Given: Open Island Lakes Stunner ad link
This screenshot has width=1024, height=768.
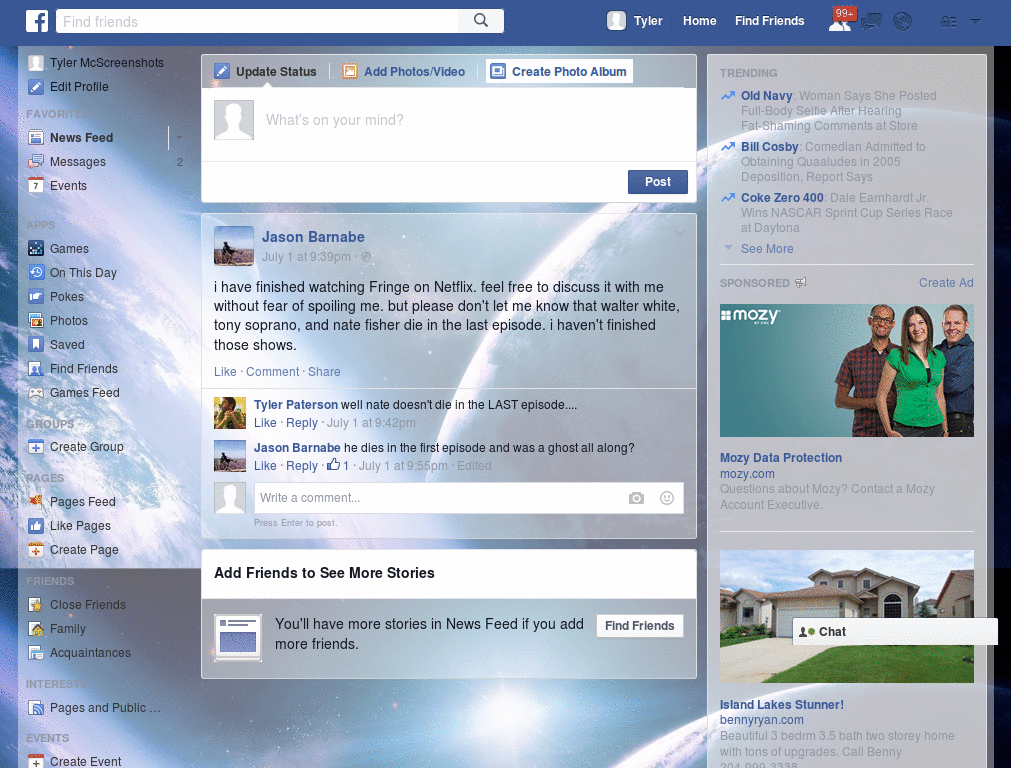Looking at the screenshot, I should point(782,705).
